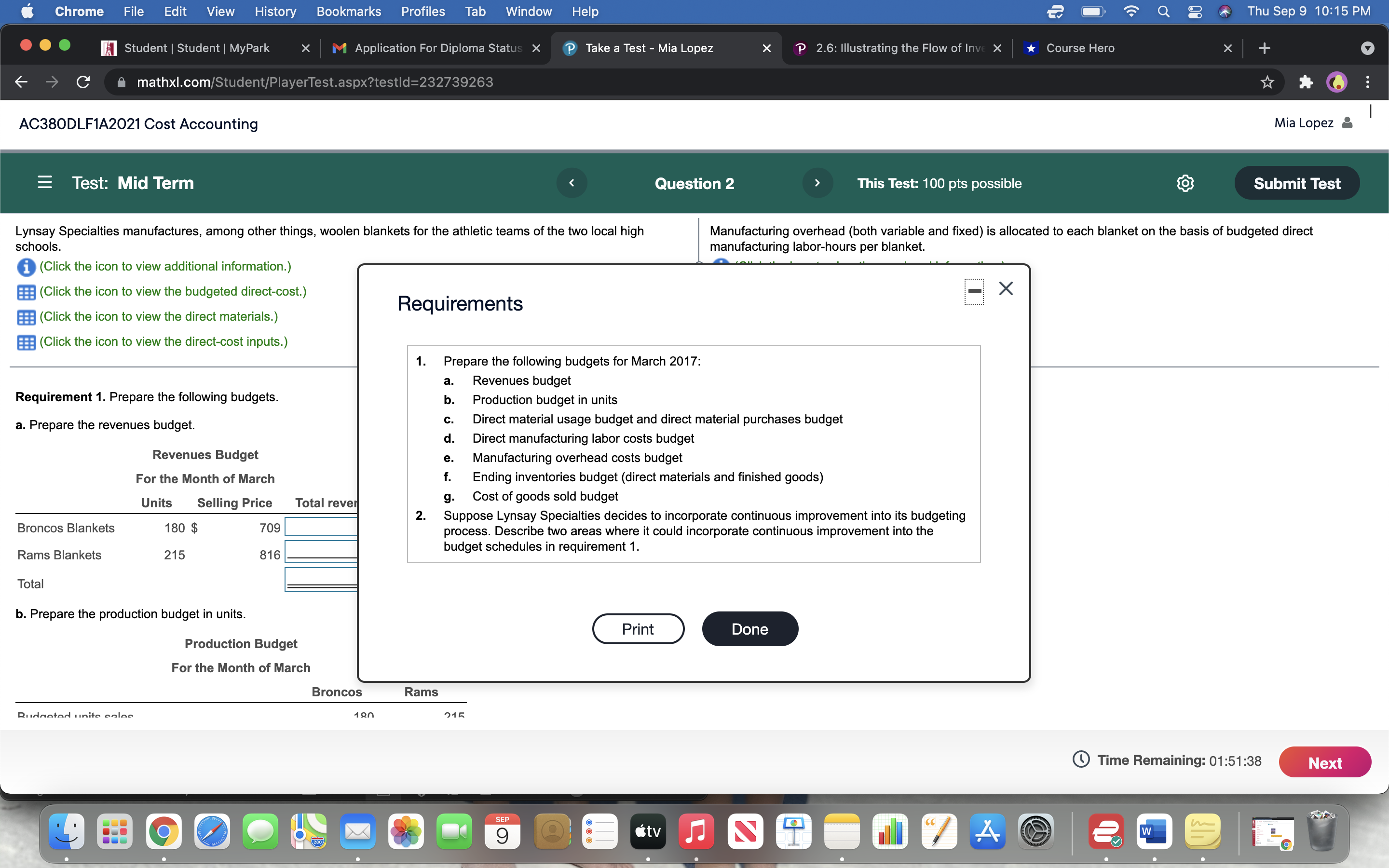Open the direct materials table icon
The image size is (1389, 868).
click(27, 317)
